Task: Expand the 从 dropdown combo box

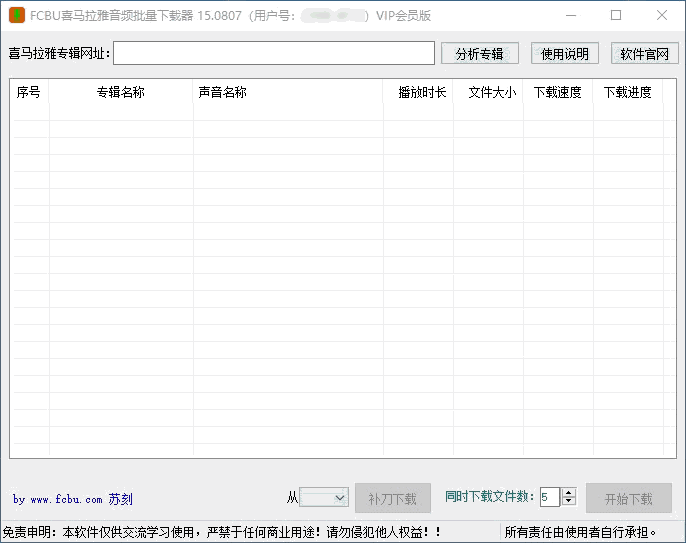Action: tap(324, 497)
